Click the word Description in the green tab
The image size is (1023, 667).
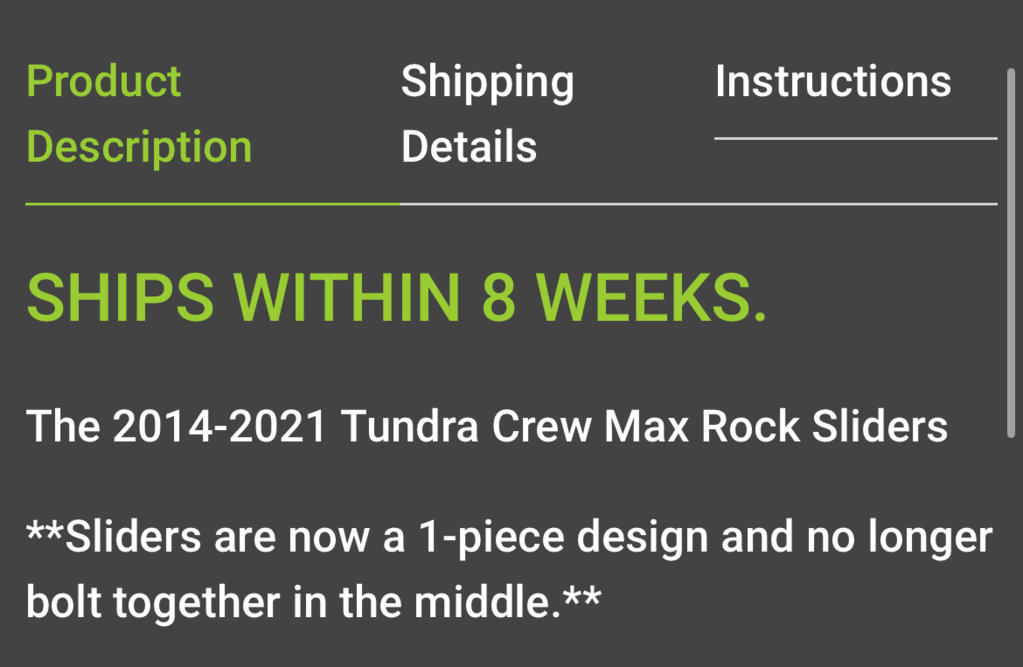point(139,147)
